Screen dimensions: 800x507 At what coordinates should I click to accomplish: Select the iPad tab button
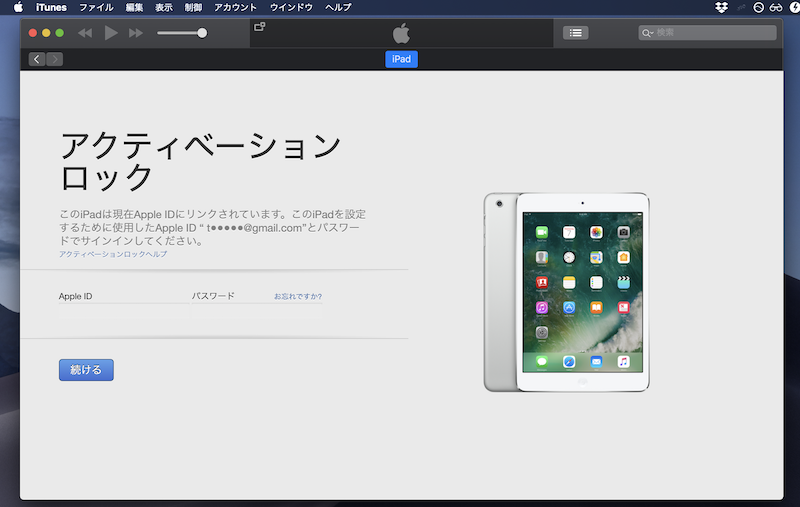tap(401, 59)
